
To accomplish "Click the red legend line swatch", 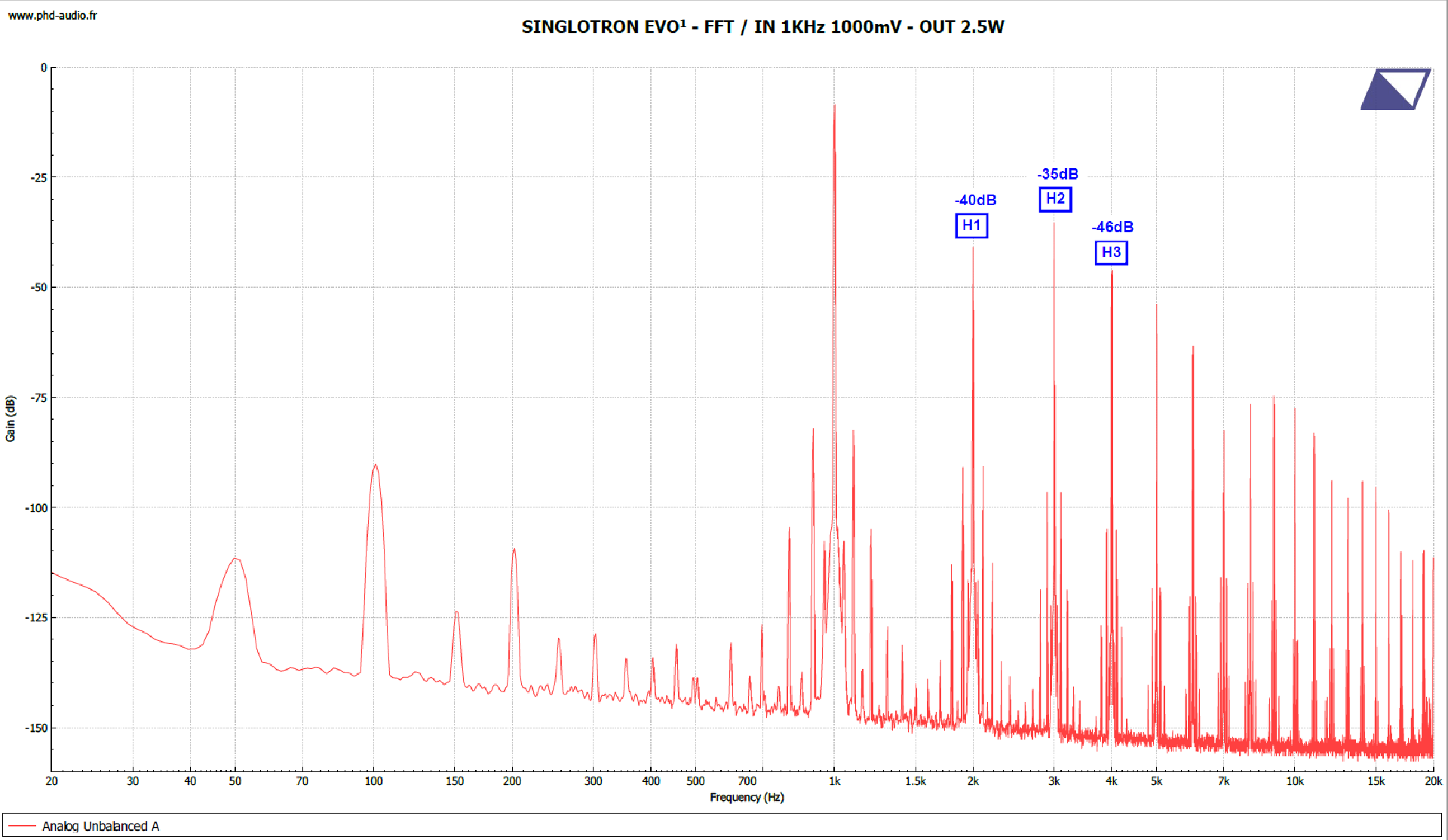I will pos(22,826).
